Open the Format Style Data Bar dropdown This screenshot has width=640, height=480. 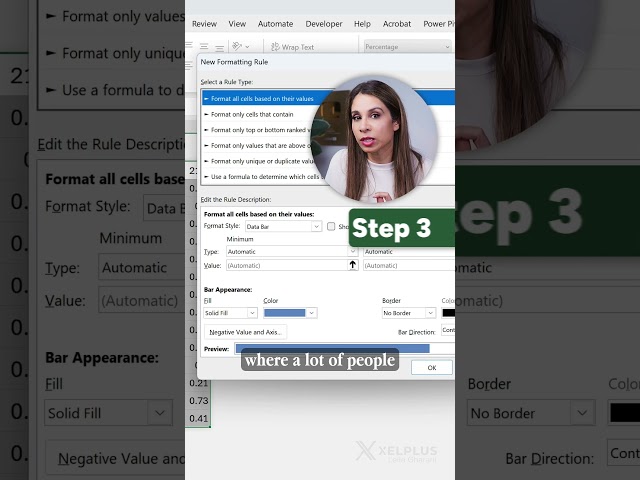point(283,227)
